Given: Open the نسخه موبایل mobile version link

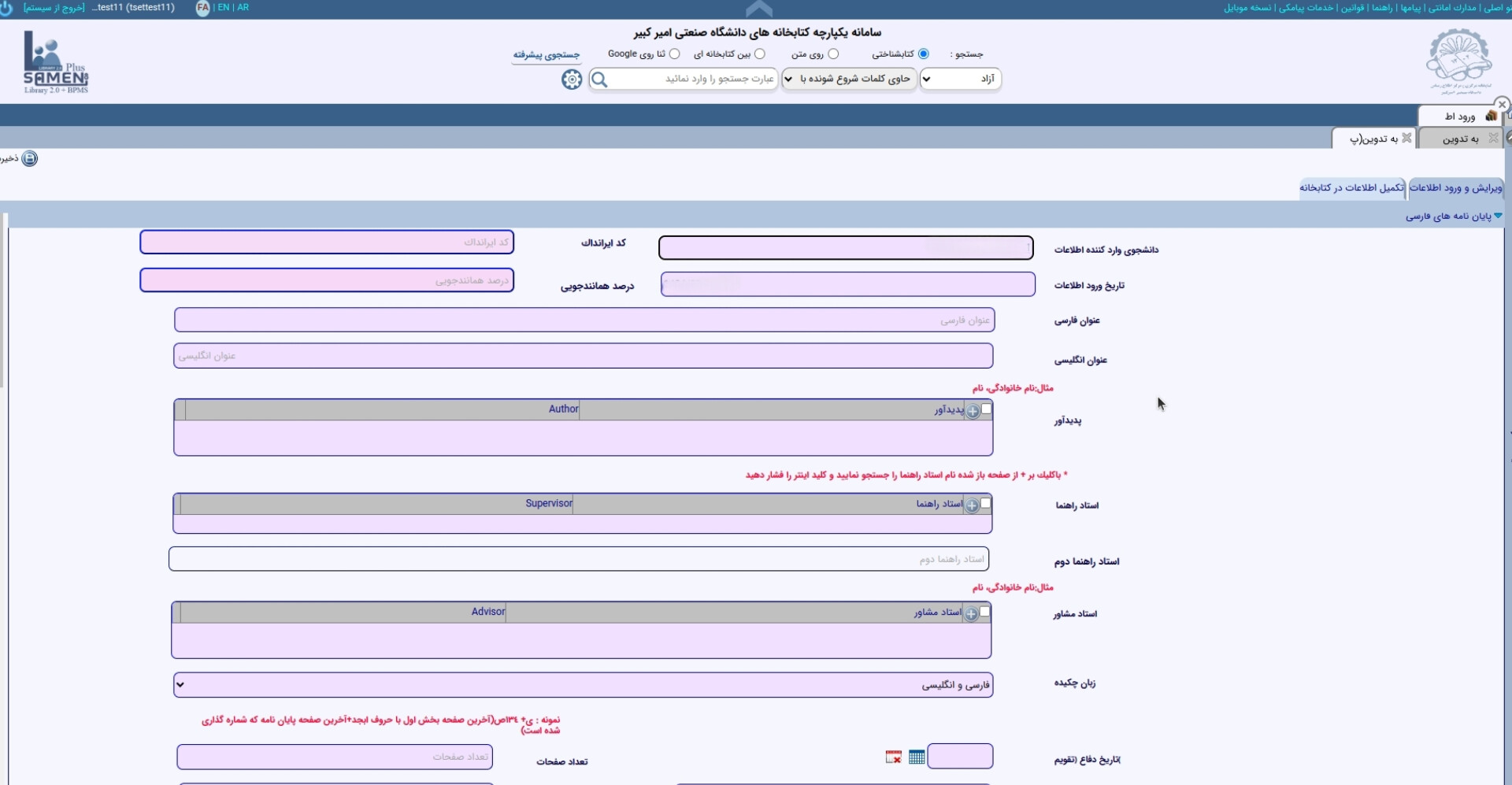Looking at the screenshot, I should pos(1247,8).
